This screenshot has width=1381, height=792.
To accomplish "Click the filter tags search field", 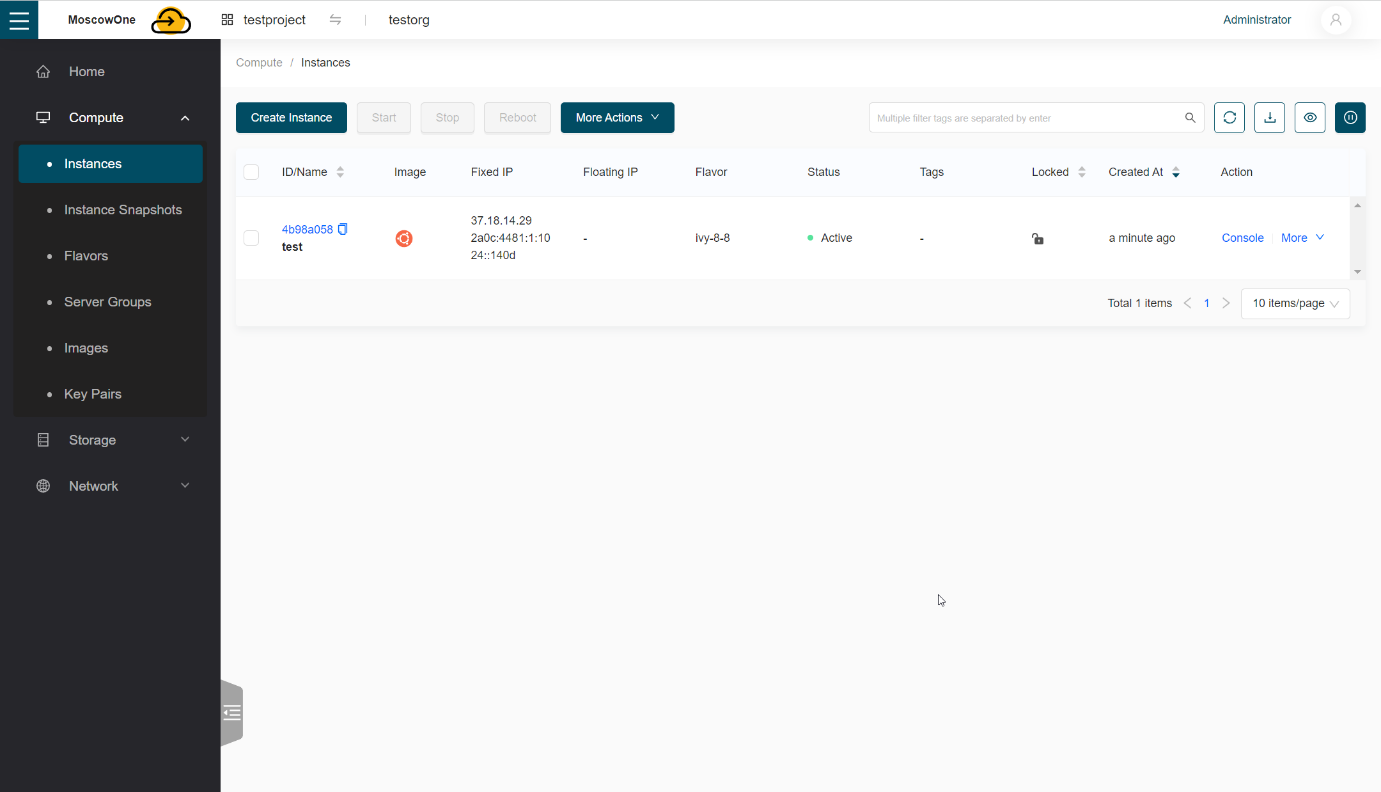I will click(x=1025, y=118).
